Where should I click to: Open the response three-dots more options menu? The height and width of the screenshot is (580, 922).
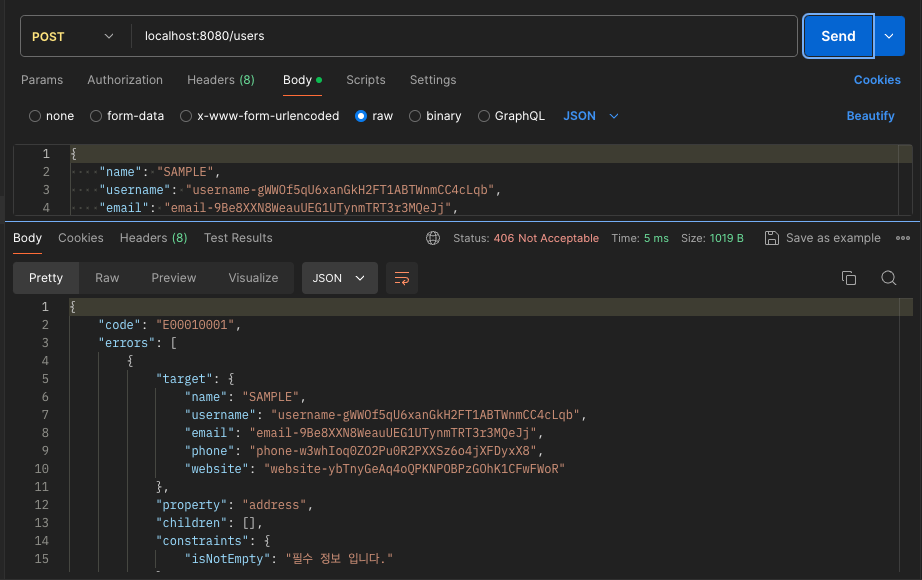903,238
